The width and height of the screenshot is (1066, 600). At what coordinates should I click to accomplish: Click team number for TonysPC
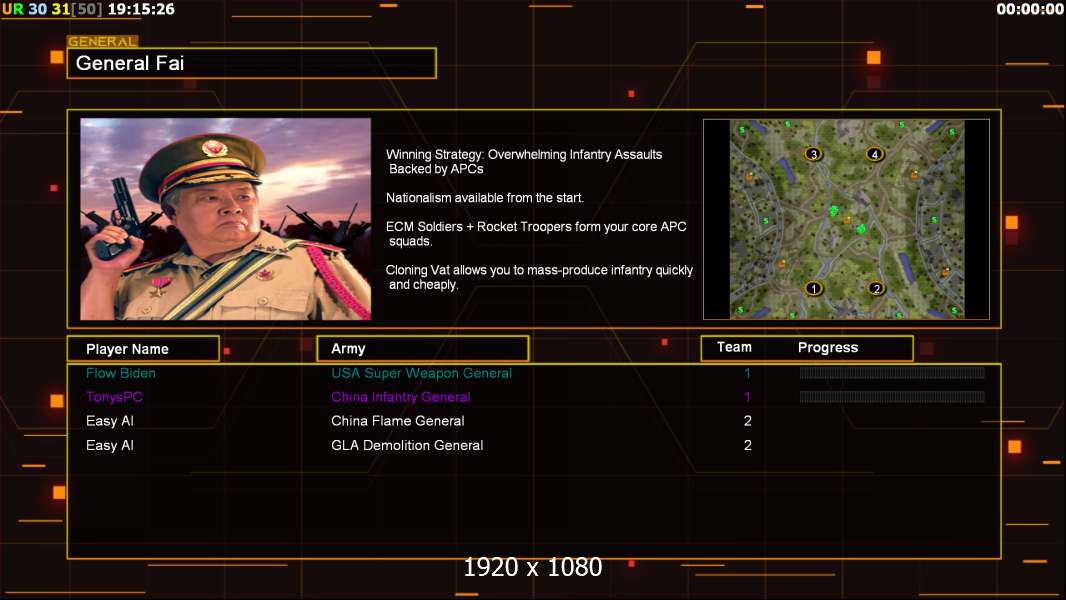(x=747, y=397)
